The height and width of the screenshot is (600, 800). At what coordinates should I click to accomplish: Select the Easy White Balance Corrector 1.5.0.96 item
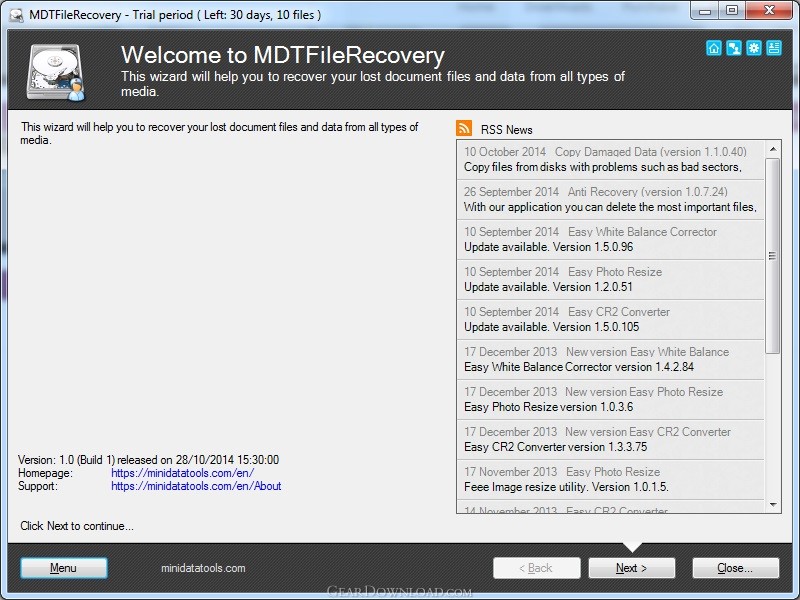click(x=610, y=239)
